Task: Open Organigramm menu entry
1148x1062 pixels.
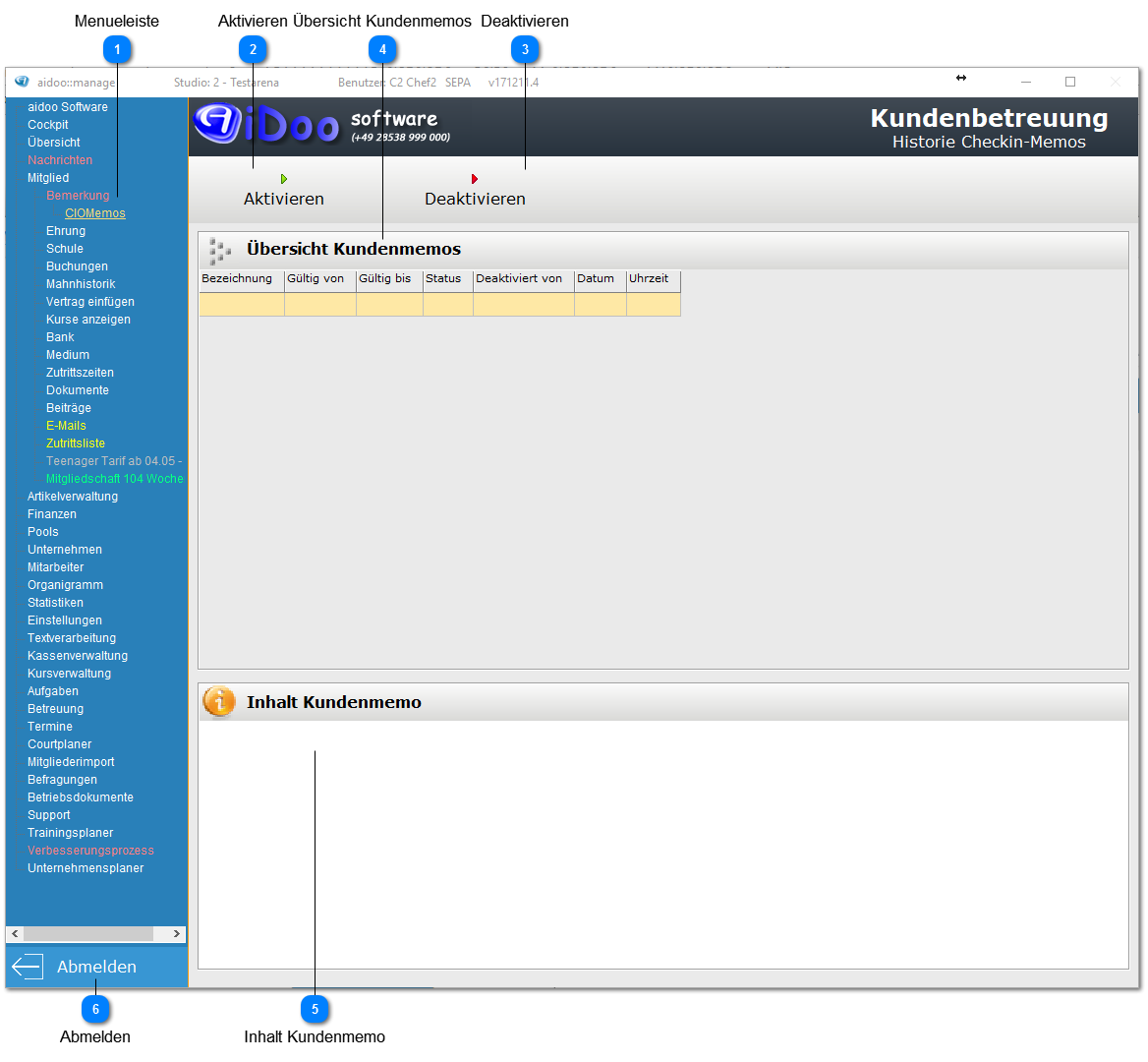Action: click(x=65, y=585)
